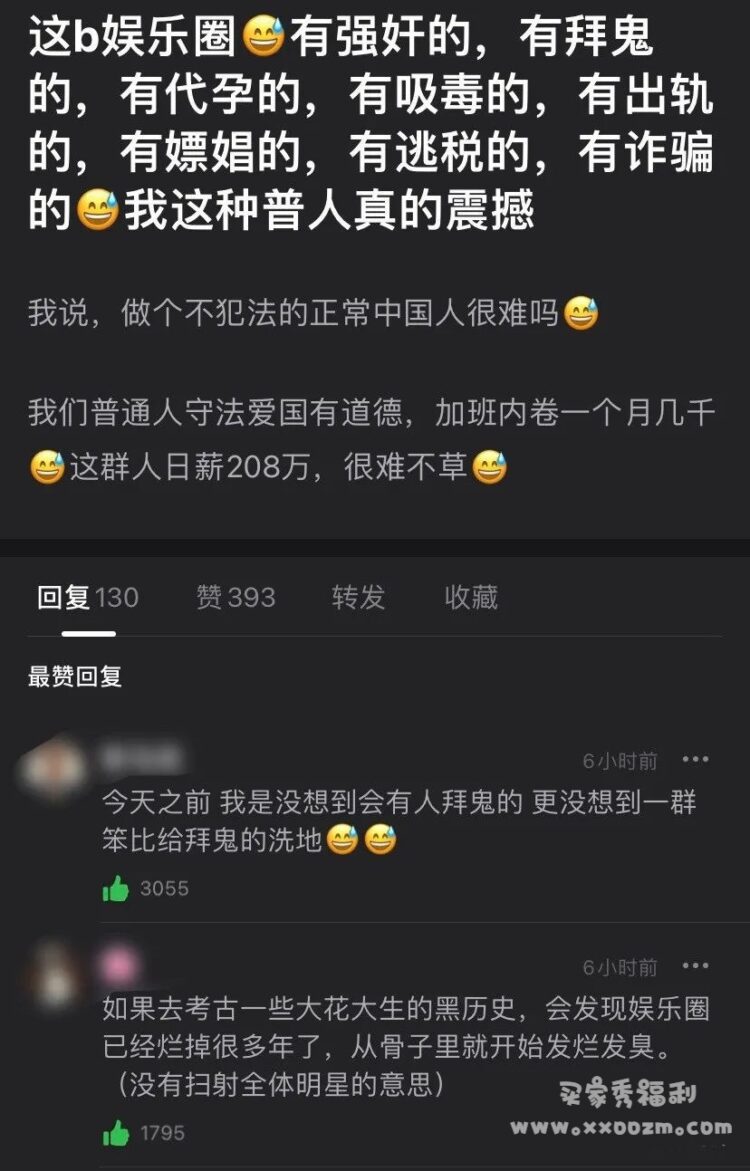Viewport: 750px width, 1171px height.
Task: Open the three-dot menu on second comment
Action: pos(695,966)
